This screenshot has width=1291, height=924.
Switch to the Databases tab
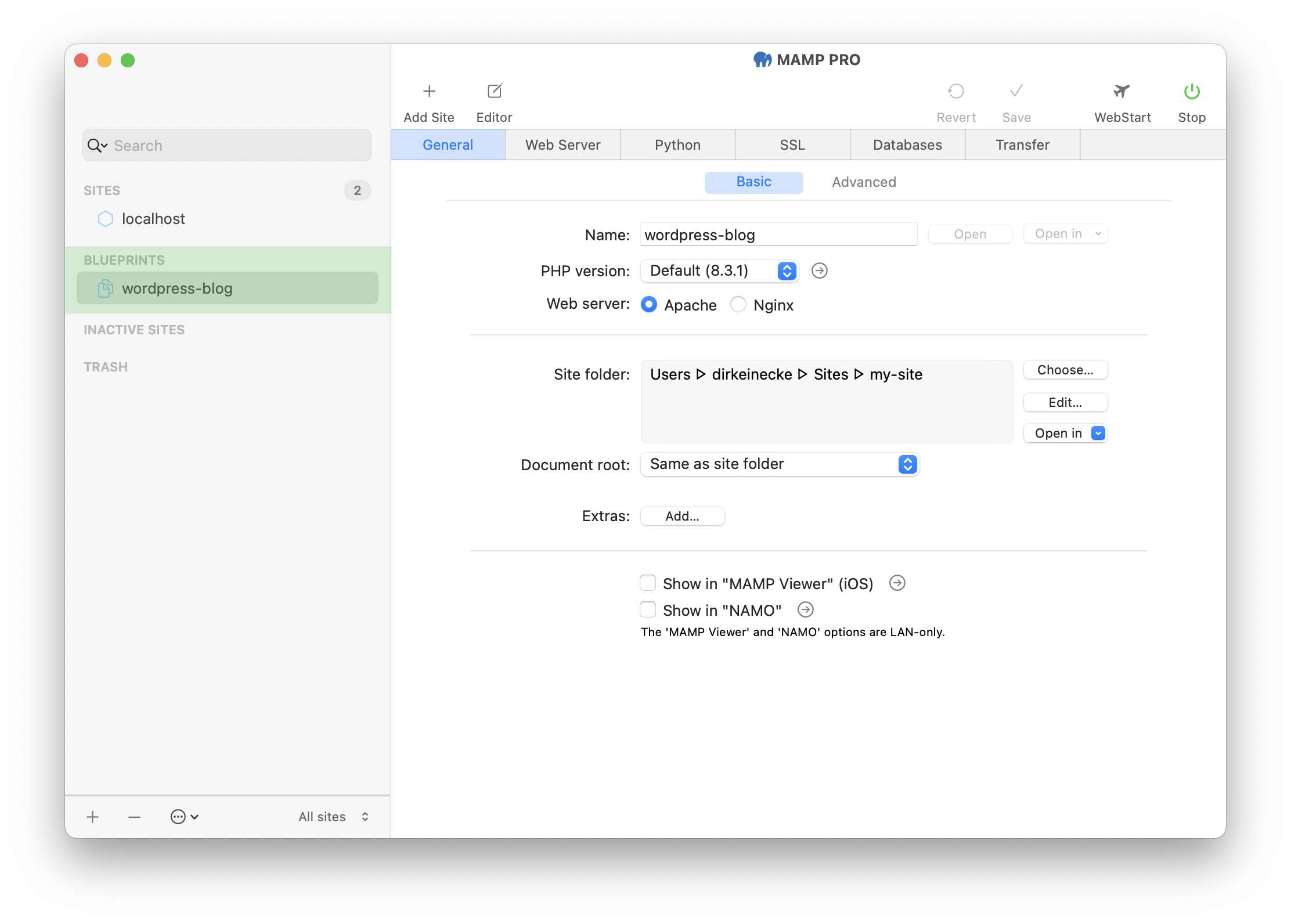(908, 145)
